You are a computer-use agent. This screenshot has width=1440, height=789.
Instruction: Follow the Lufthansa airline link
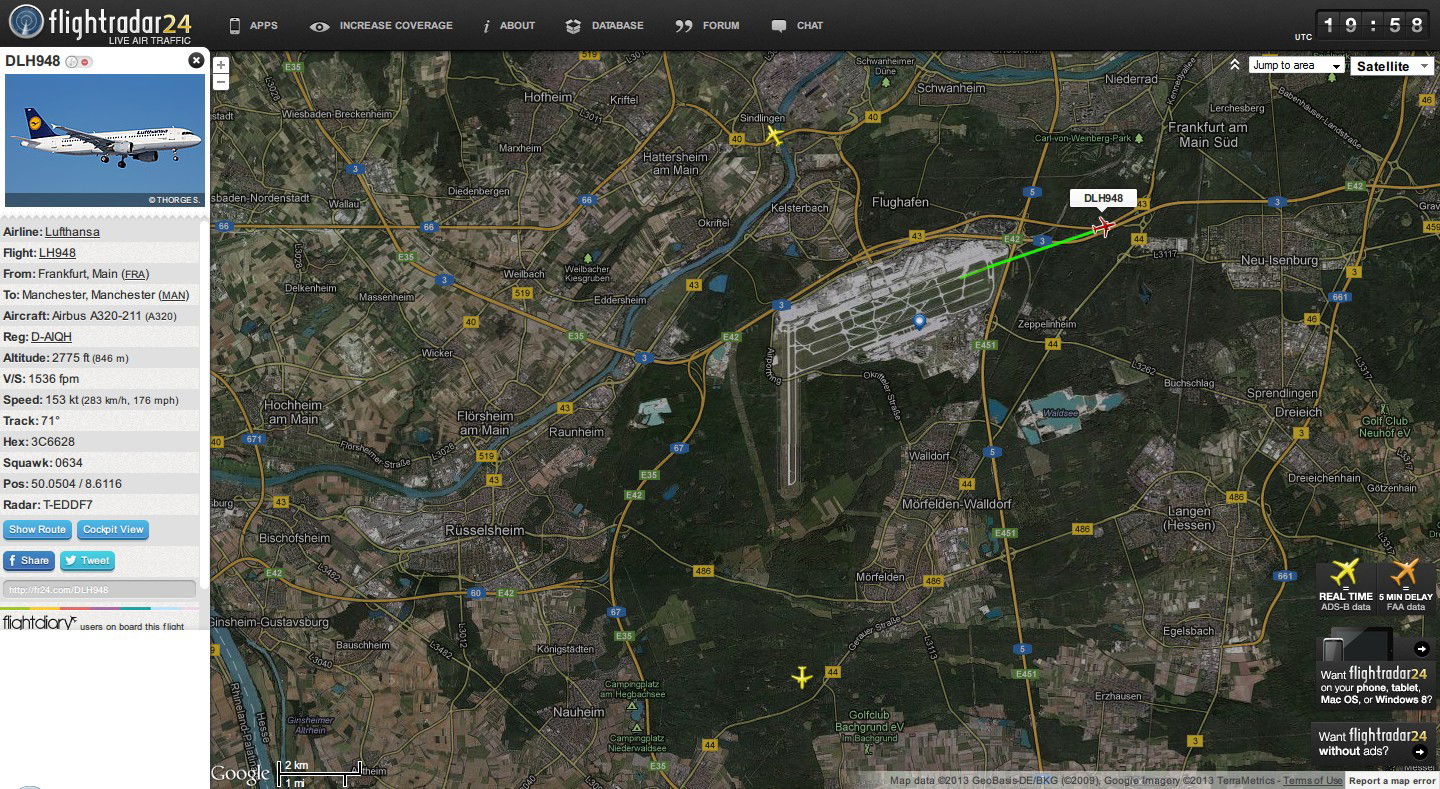click(x=72, y=232)
